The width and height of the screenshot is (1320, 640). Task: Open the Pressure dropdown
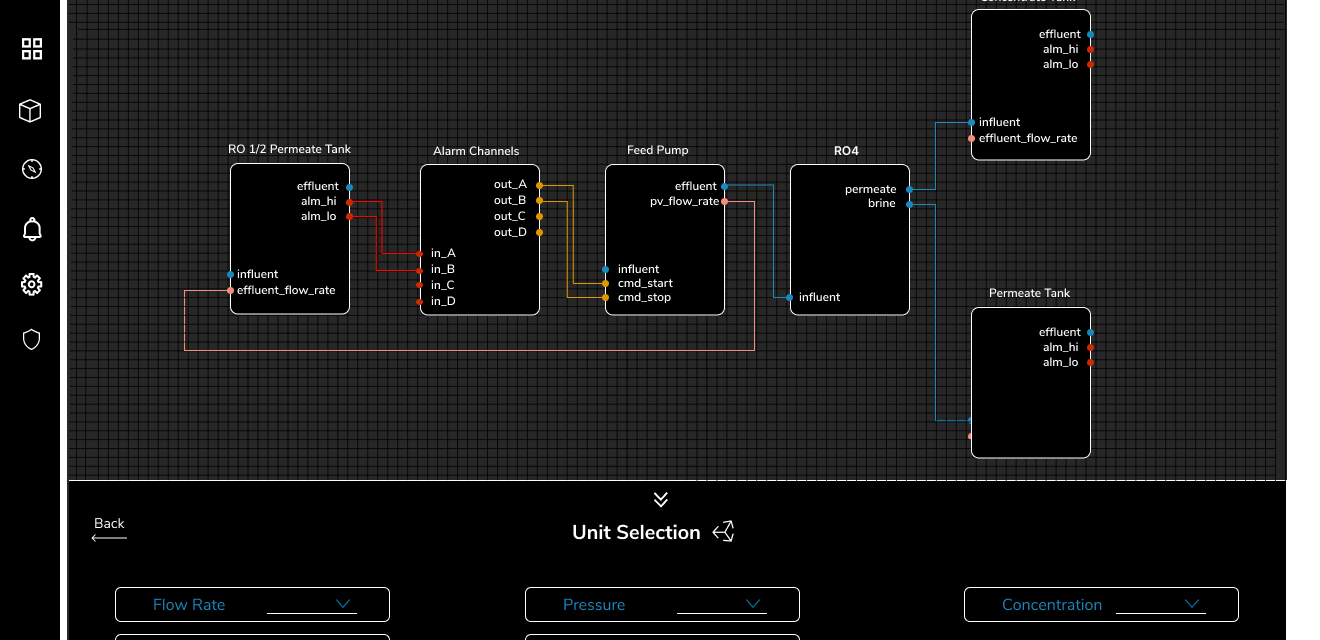tap(662, 604)
